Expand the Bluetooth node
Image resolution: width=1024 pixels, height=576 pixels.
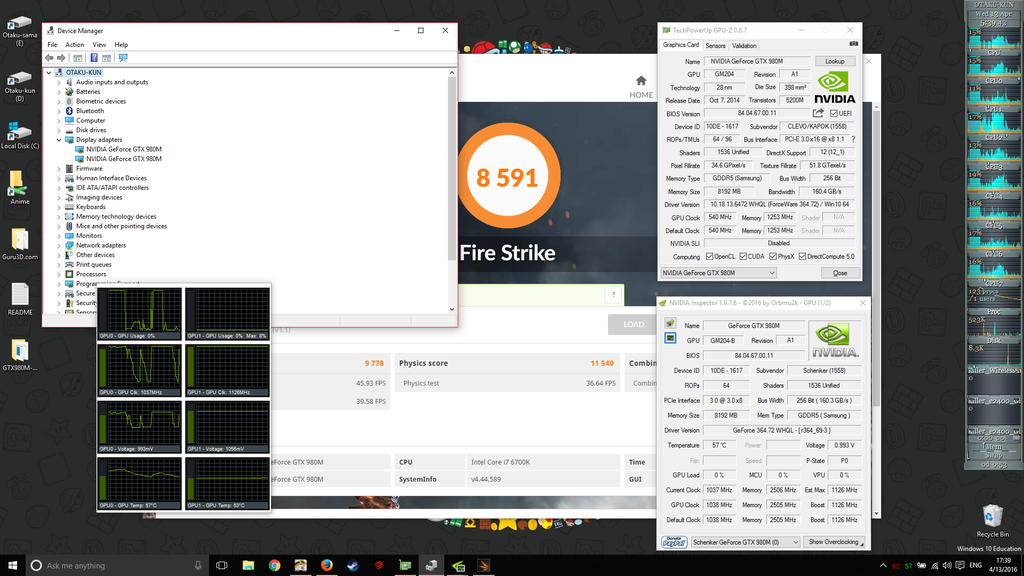tap(59, 111)
